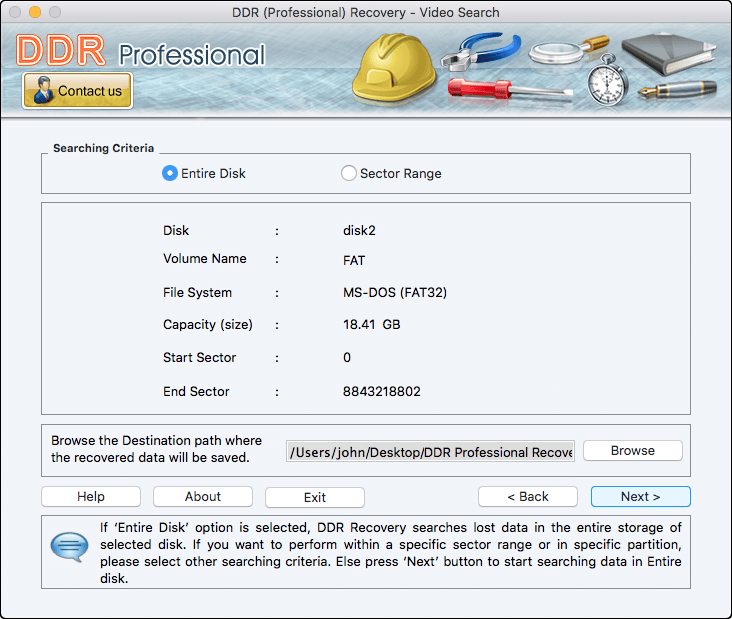The image size is (732, 619).
Task: Select the Sector Range radio option
Action: [391, 173]
